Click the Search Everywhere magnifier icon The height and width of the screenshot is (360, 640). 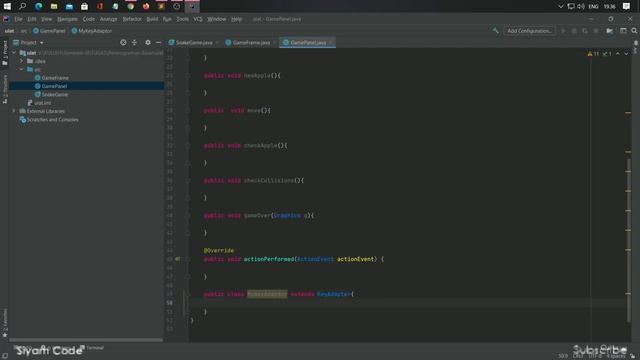point(634,31)
